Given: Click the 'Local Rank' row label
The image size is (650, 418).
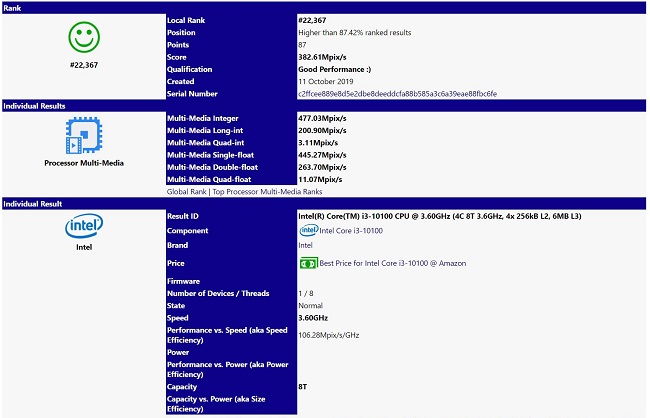Looking at the screenshot, I should tap(186, 20).
